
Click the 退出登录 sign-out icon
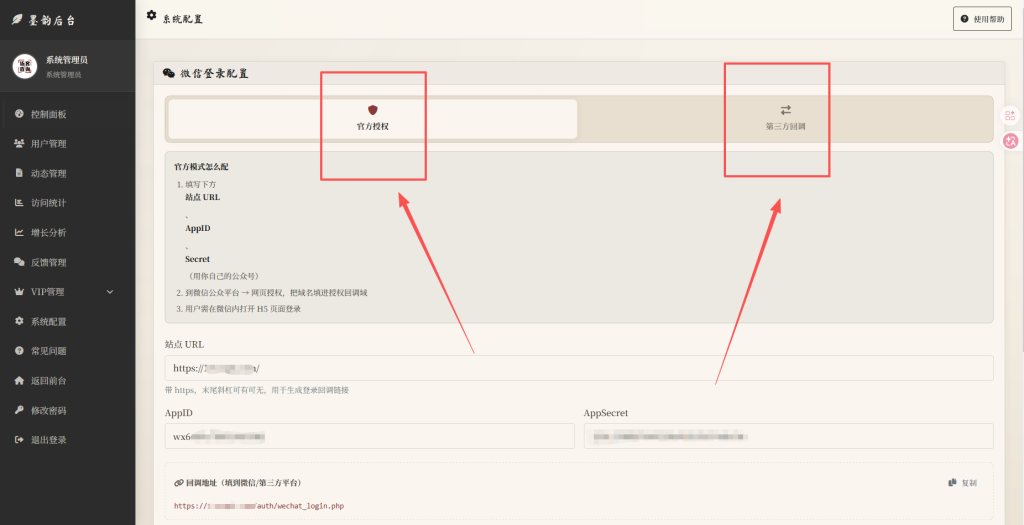click(x=19, y=440)
